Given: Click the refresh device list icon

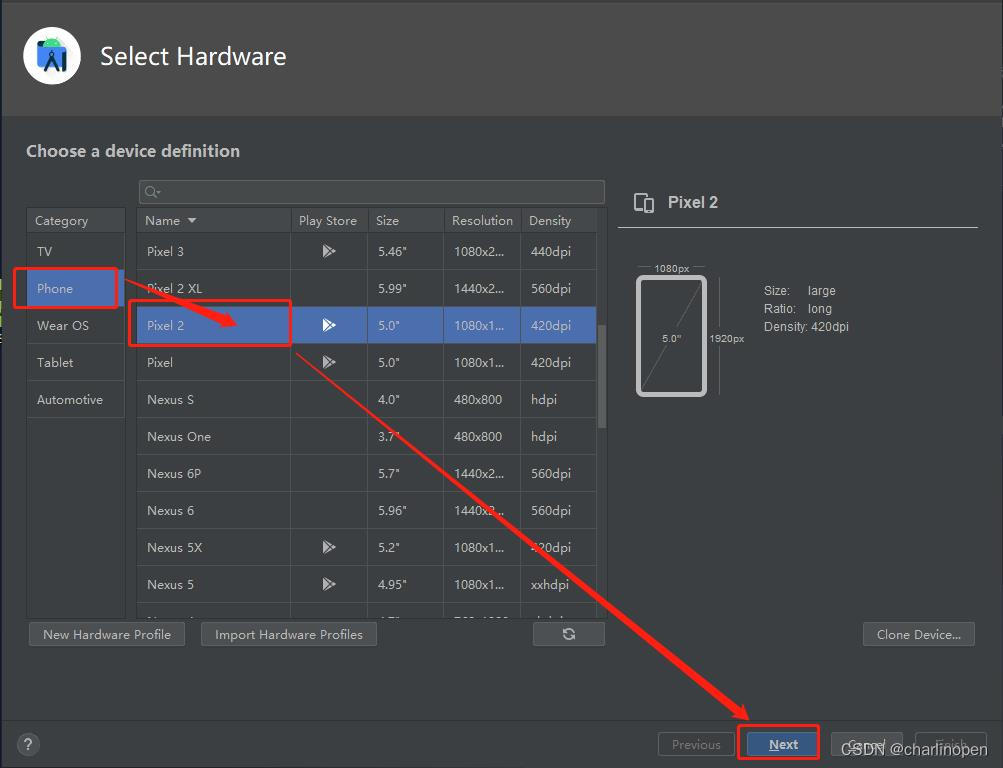Looking at the screenshot, I should (x=568, y=634).
